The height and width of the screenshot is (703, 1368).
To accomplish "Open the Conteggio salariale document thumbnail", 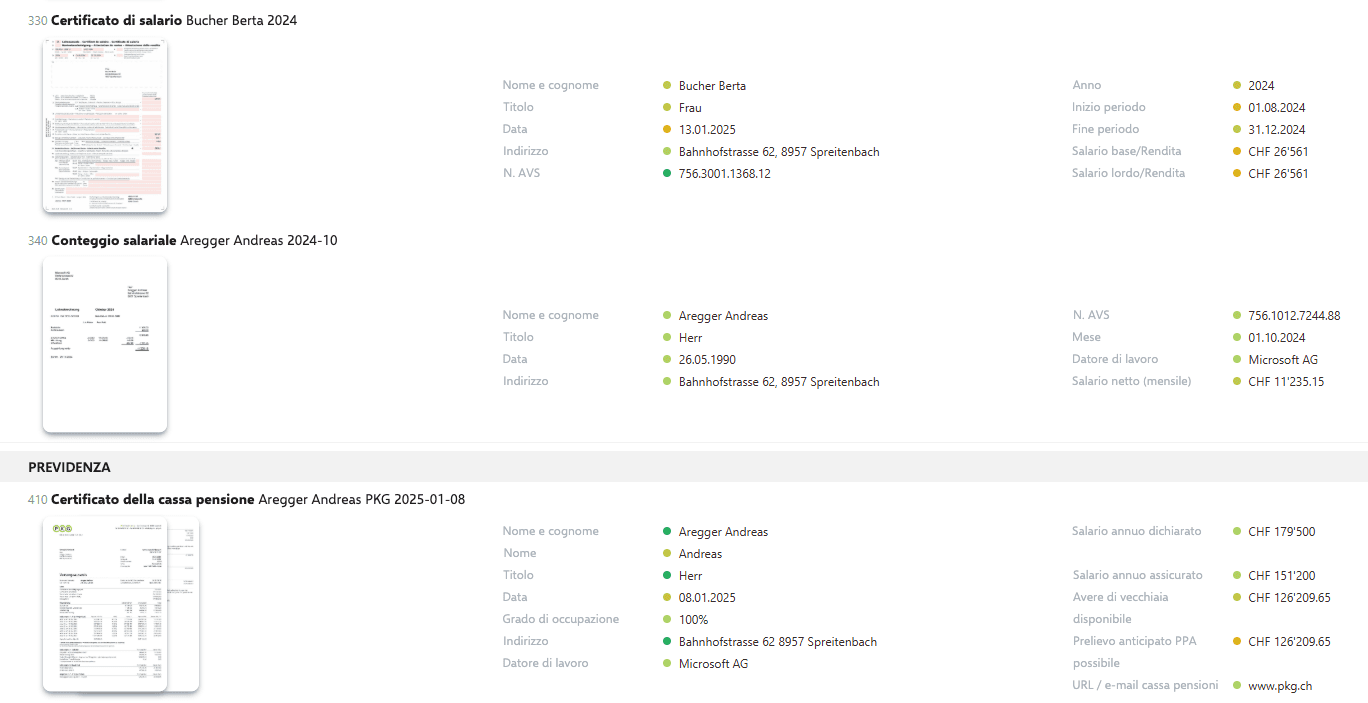I will coord(105,345).
